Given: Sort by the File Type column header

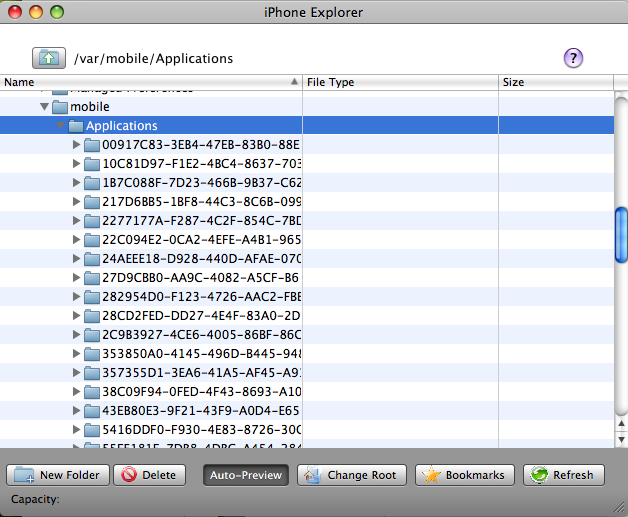Looking at the screenshot, I should point(401,82).
